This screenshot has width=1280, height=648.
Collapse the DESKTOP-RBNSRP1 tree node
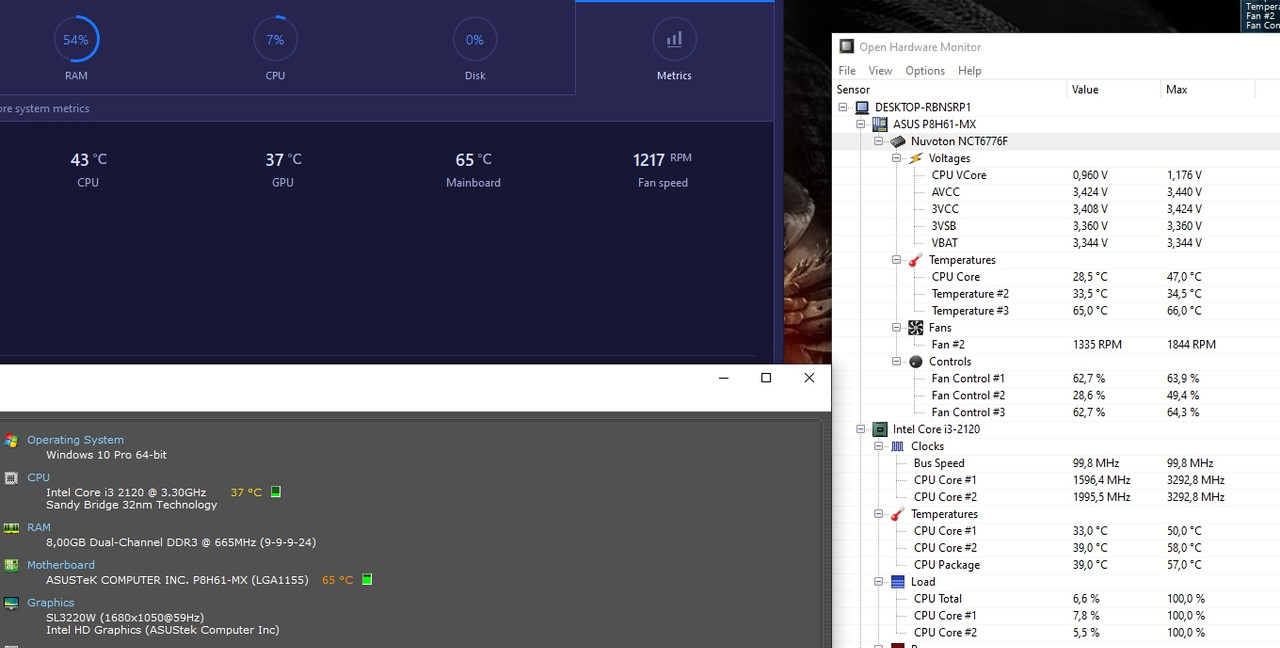pyautogui.click(x=843, y=107)
